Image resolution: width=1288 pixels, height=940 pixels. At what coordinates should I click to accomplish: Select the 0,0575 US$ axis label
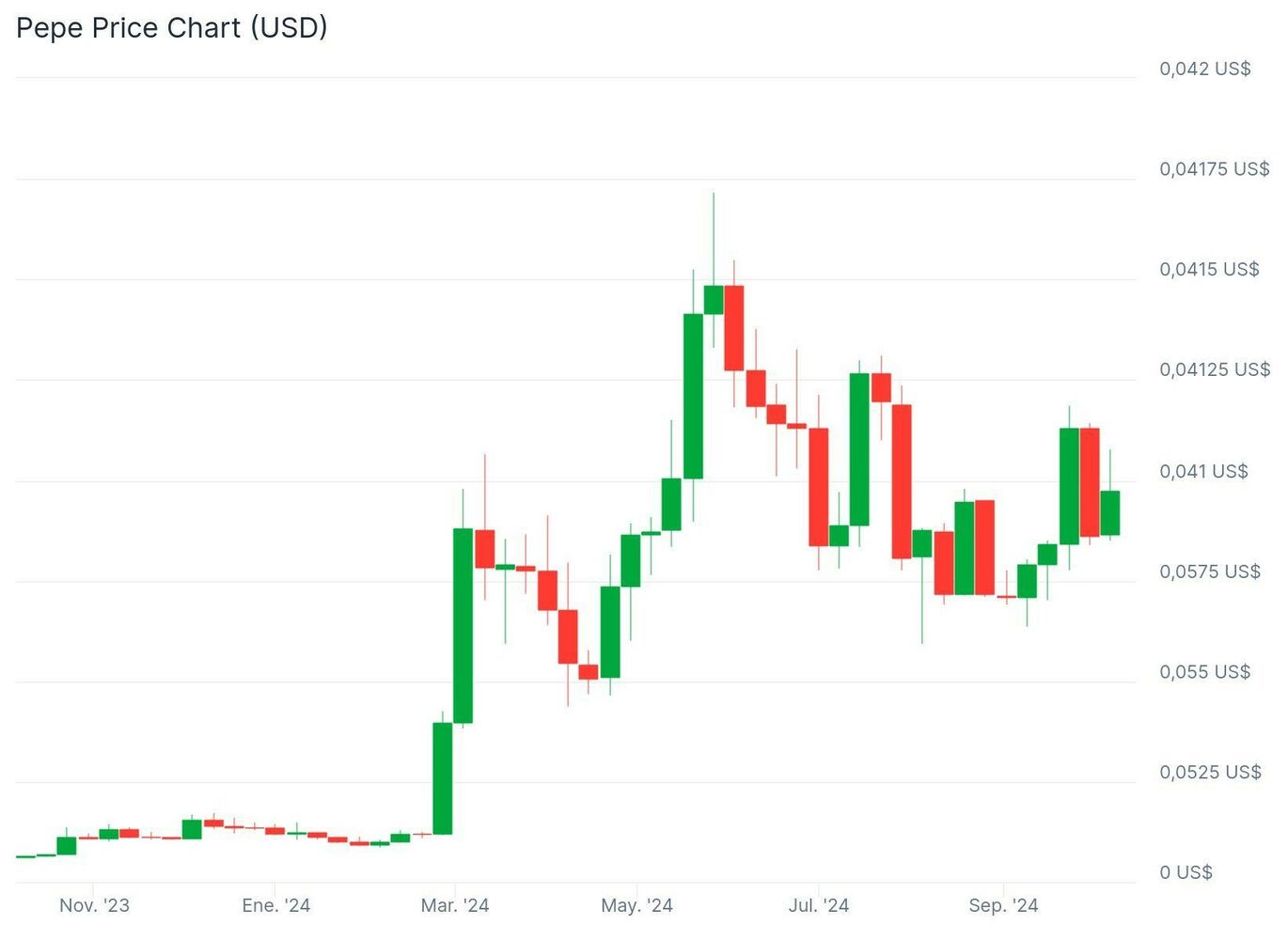pyautogui.click(x=1209, y=572)
